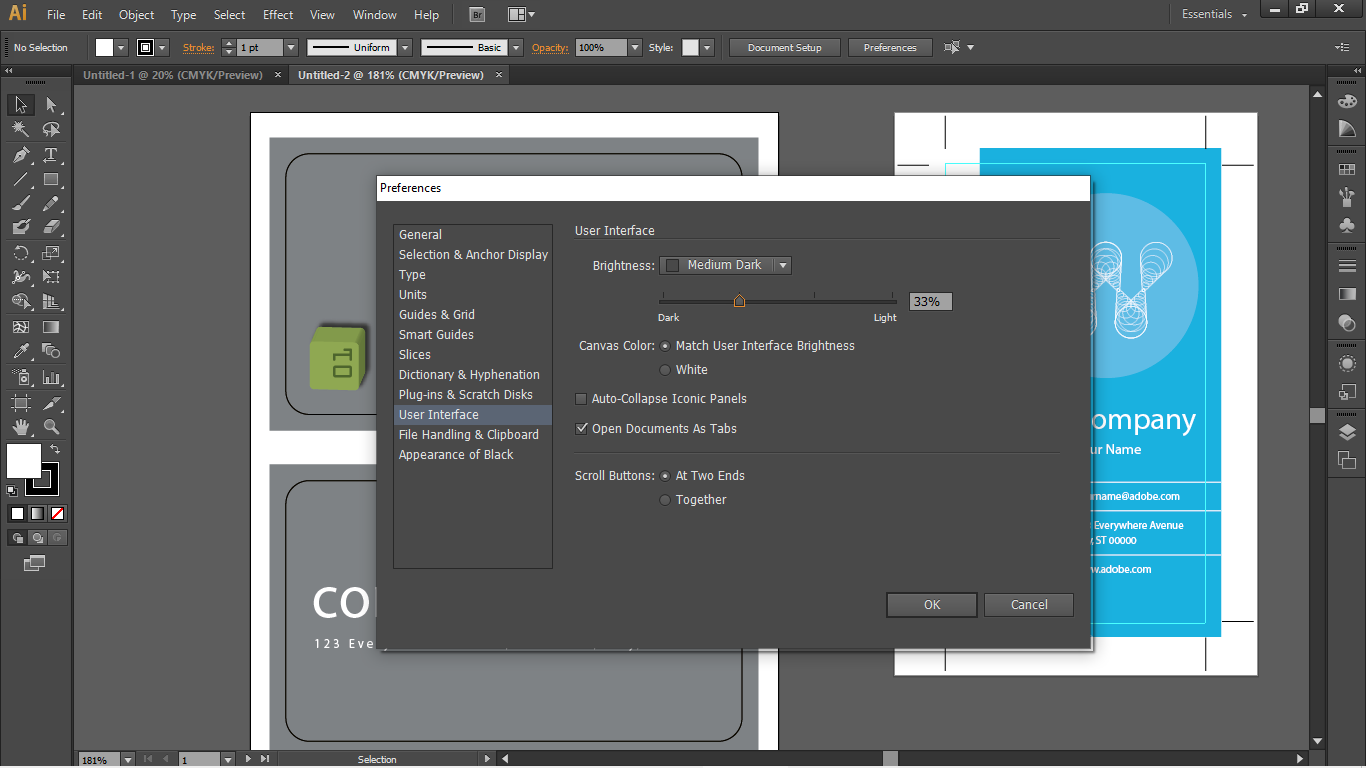This screenshot has height=768, width=1366.
Task: Activate the Zoom tool
Action: (51, 428)
